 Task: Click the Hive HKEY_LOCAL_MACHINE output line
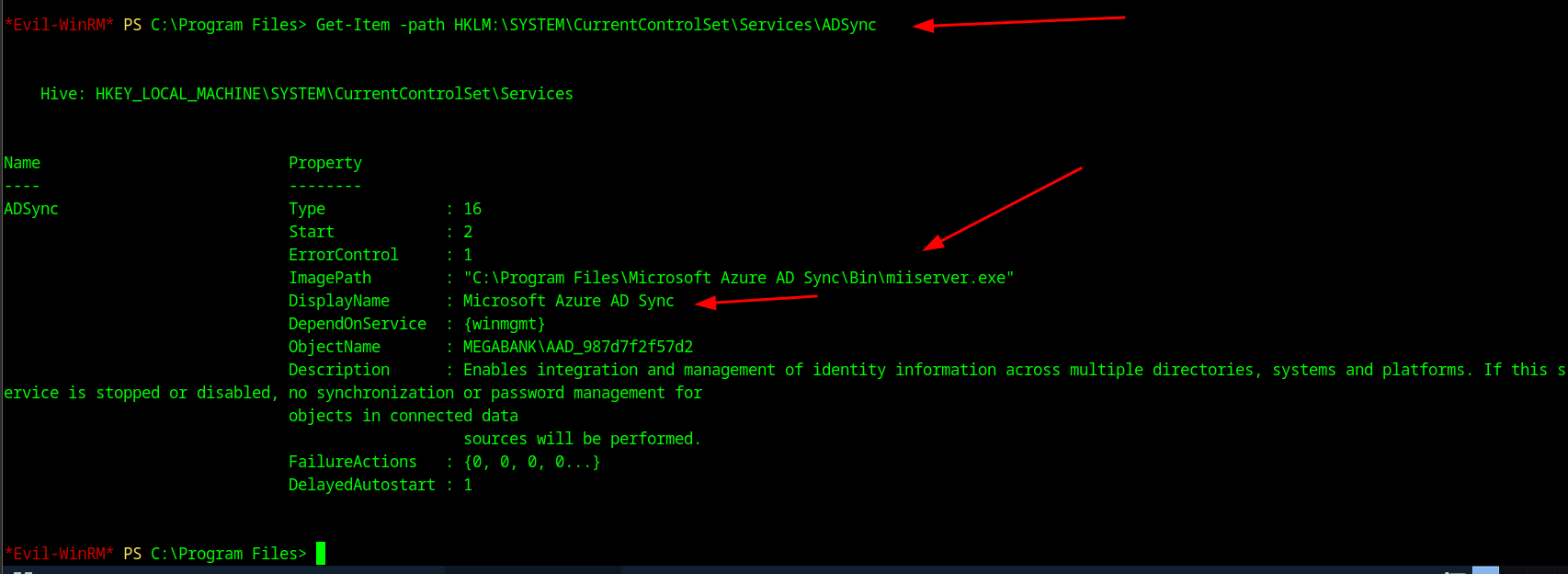(x=306, y=94)
